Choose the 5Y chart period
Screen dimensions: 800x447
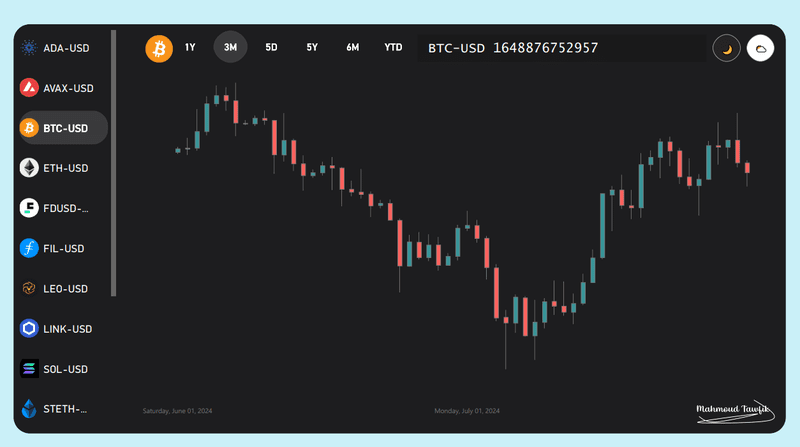312,48
